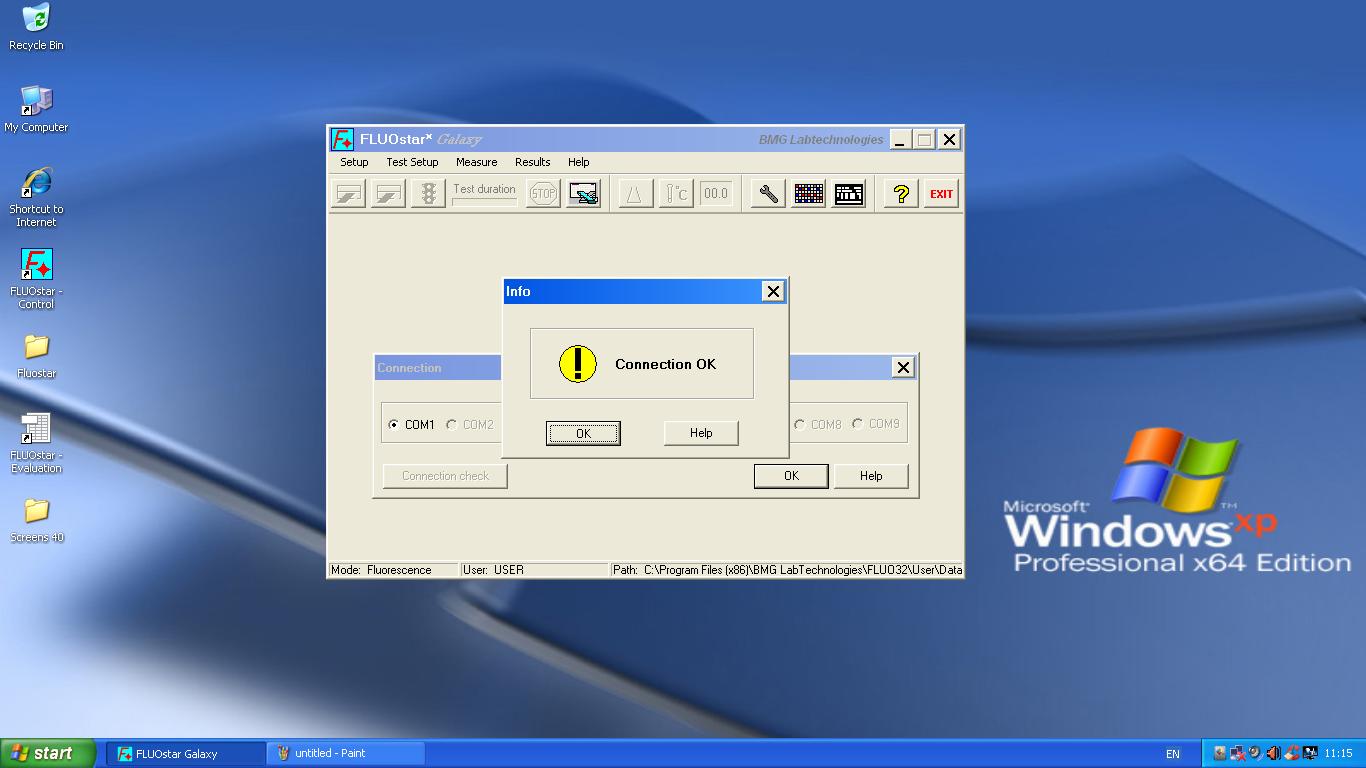Select FLUOstar - Evaluation desktop shortcut
The width and height of the screenshot is (1366, 768).
pyautogui.click(x=36, y=443)
